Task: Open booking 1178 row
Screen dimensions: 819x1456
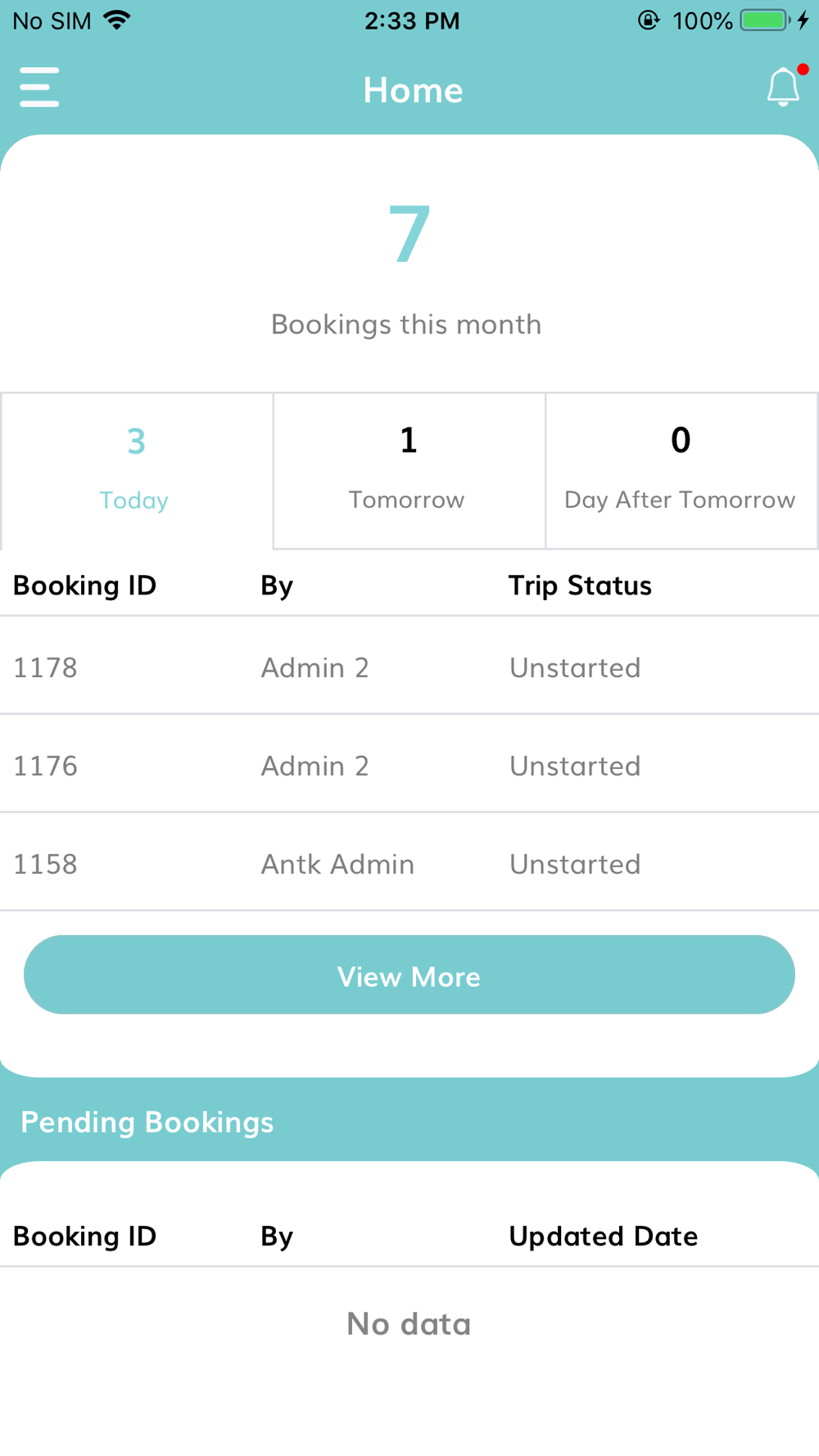Action: 409,666
